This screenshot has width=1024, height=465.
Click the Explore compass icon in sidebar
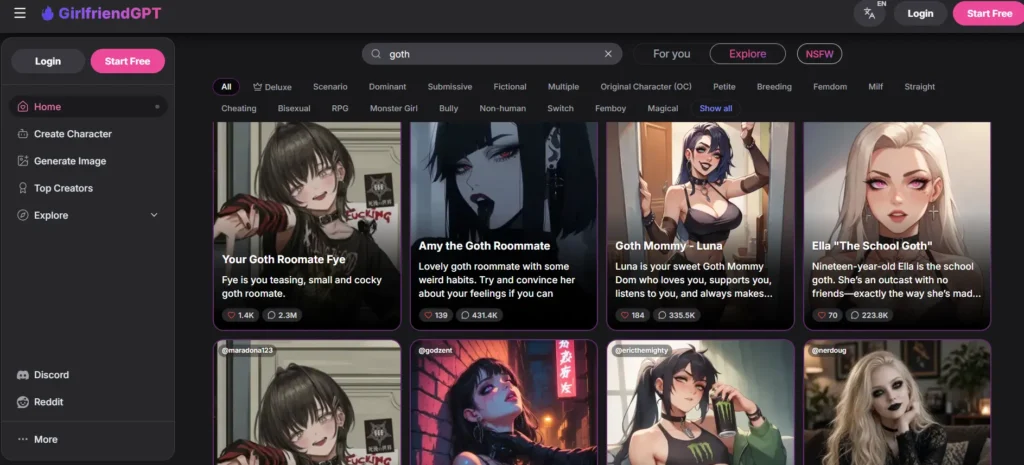[x=23, y=215]
